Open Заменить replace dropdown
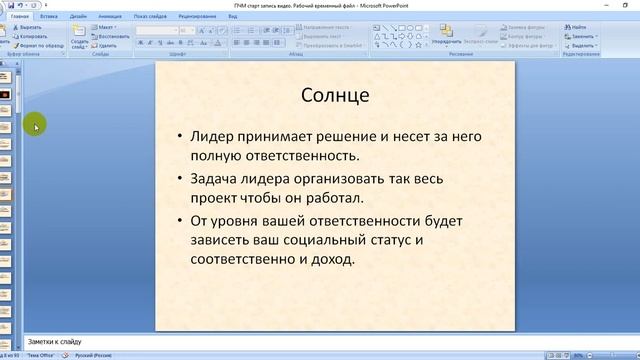Screen dimensions: 640x360 [581, 36]
